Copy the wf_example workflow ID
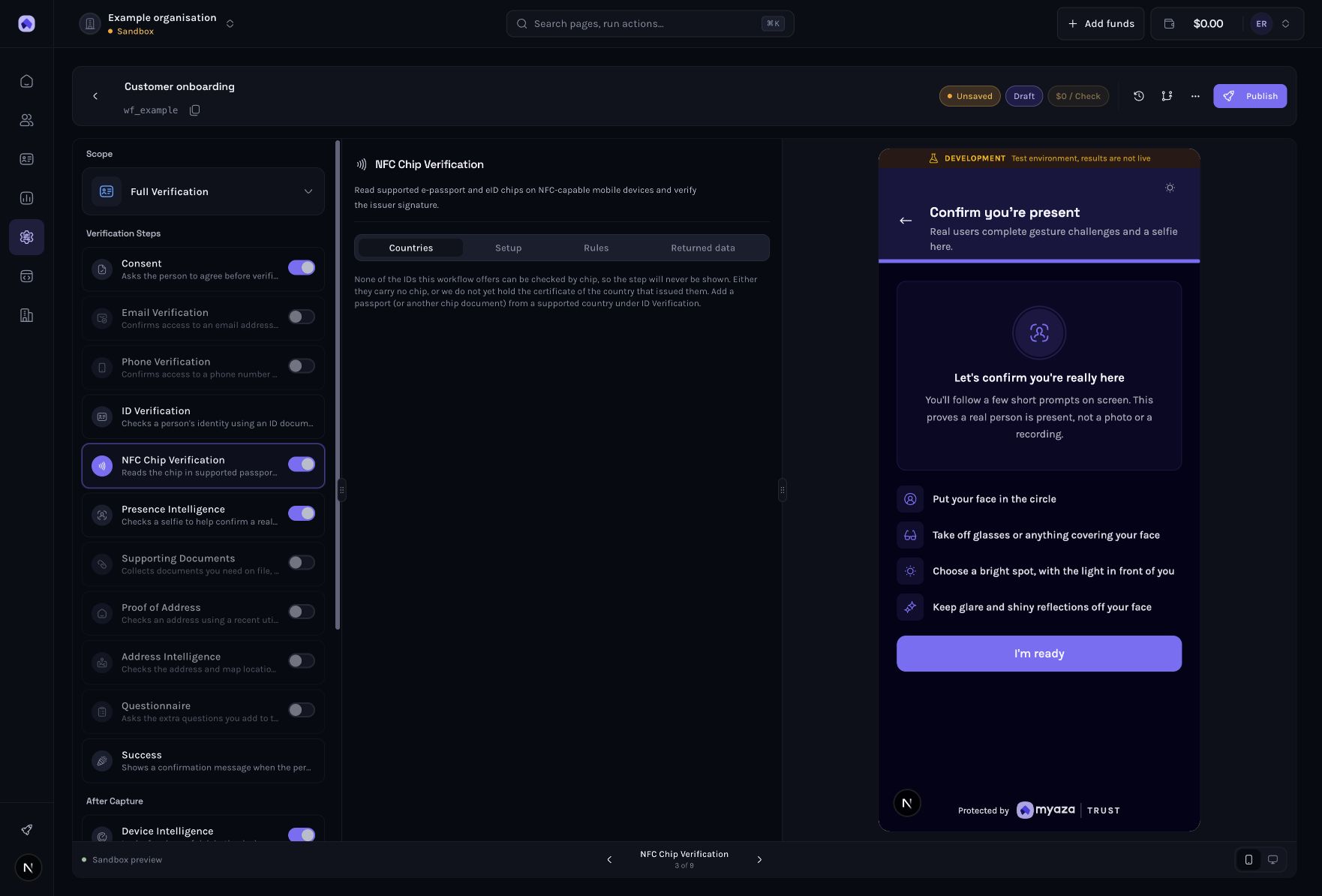 click(195, 110)
